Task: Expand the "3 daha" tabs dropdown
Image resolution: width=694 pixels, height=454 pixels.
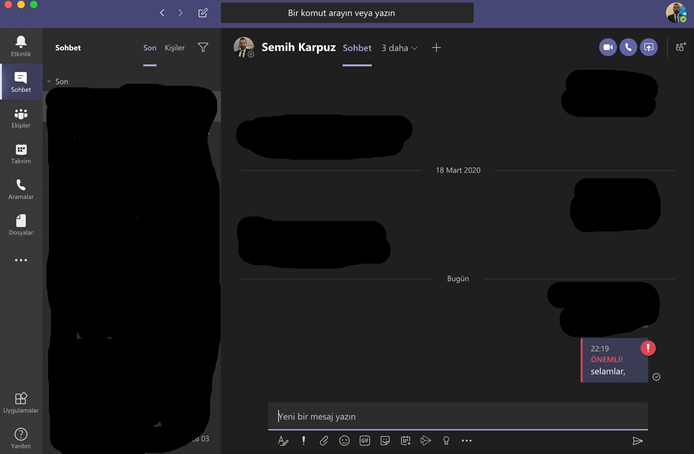Action: (399, 48)
